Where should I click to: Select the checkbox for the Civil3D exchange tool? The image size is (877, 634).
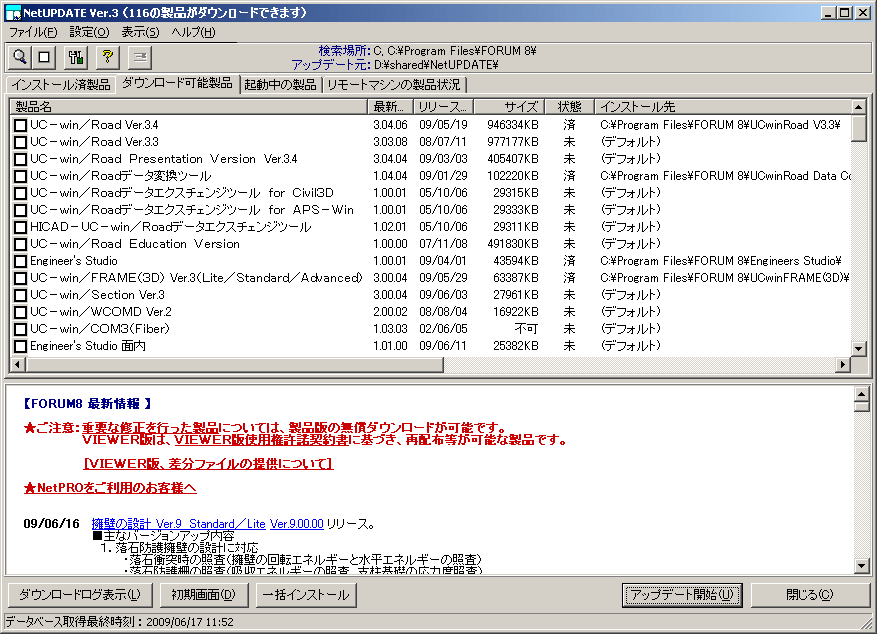click(21, 193)
